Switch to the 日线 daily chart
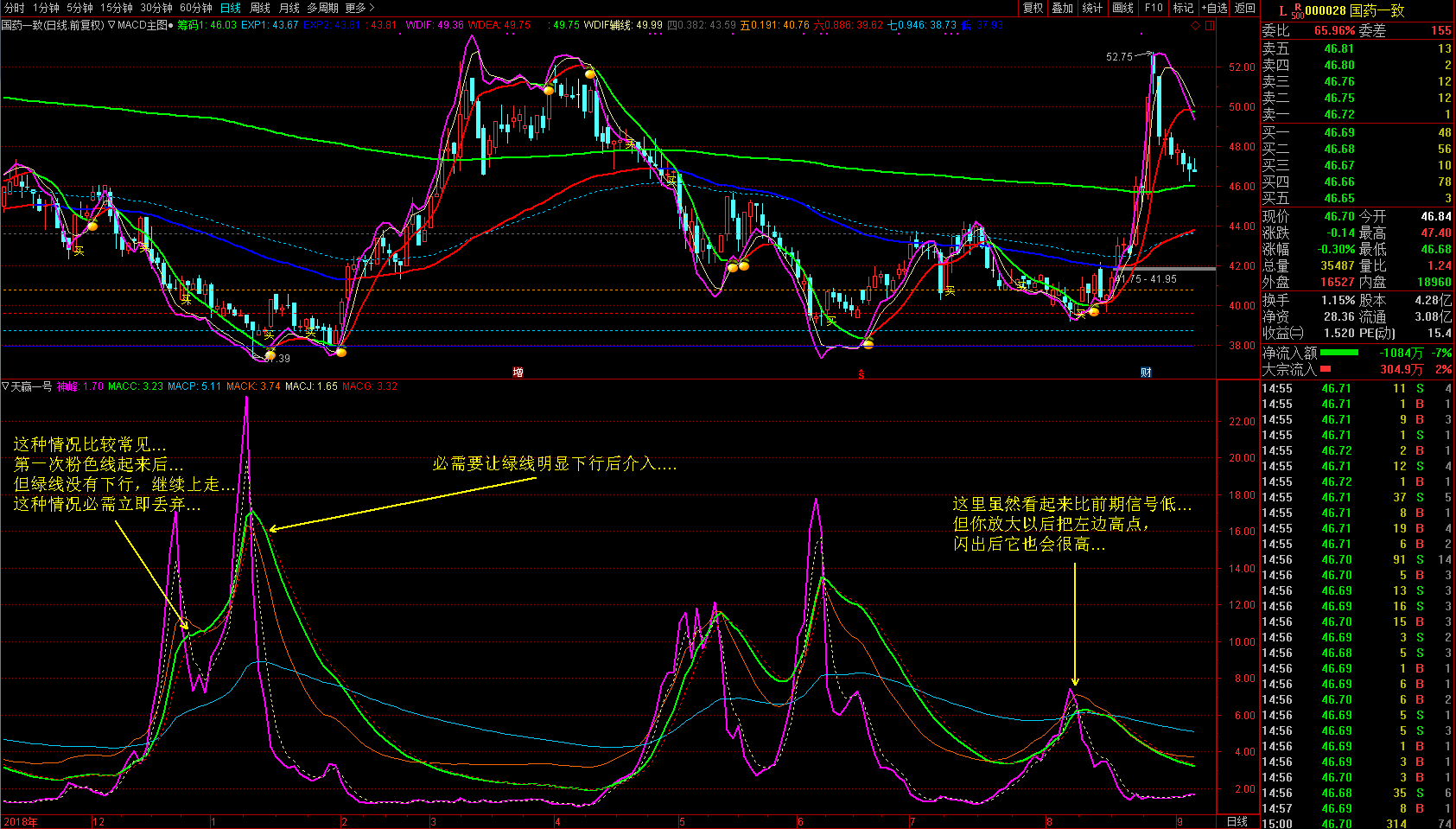 [231, 8]
